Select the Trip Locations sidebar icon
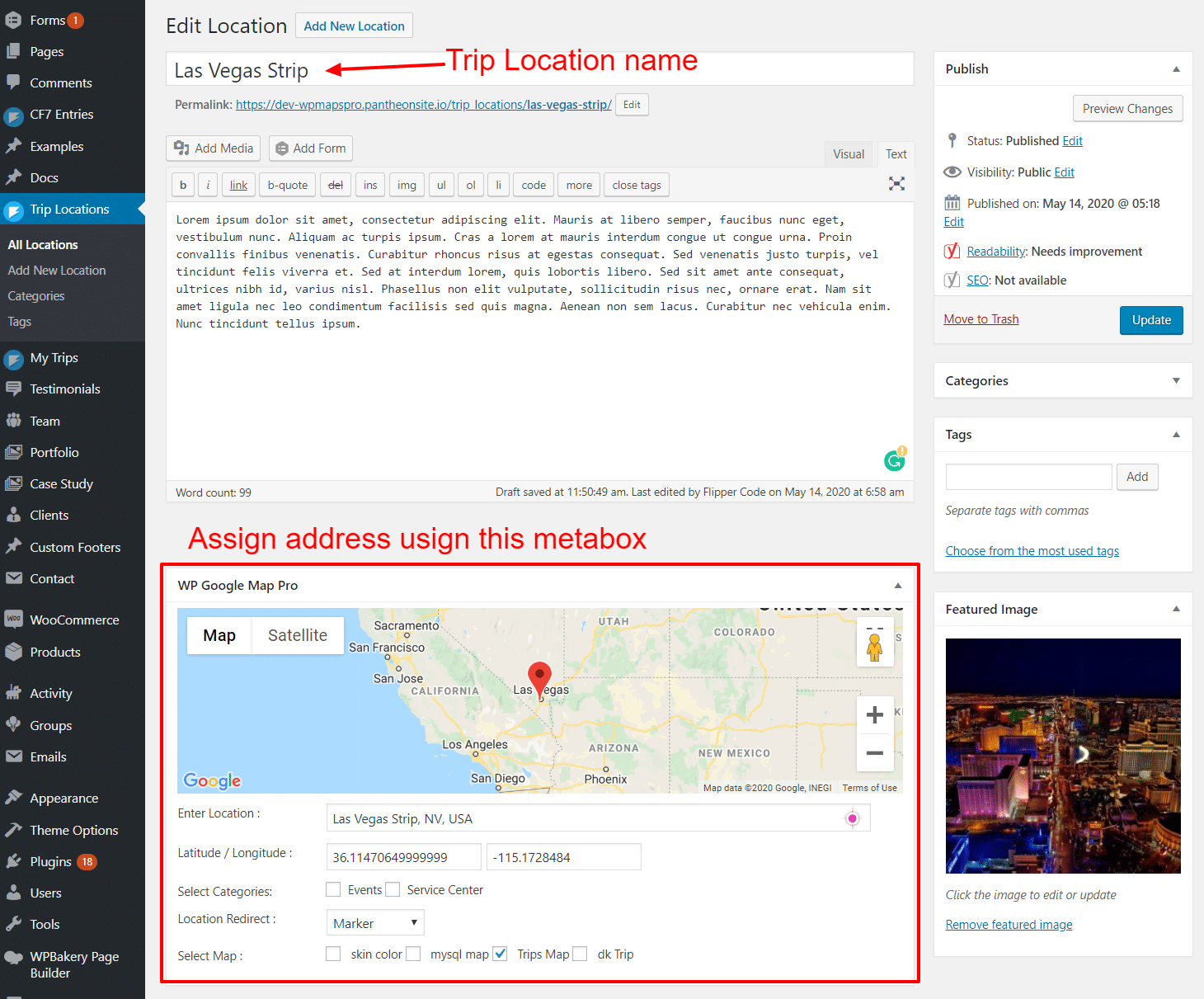Image resolution: width=1204 pixels, height=999 pixels. [x=15, y=209]
